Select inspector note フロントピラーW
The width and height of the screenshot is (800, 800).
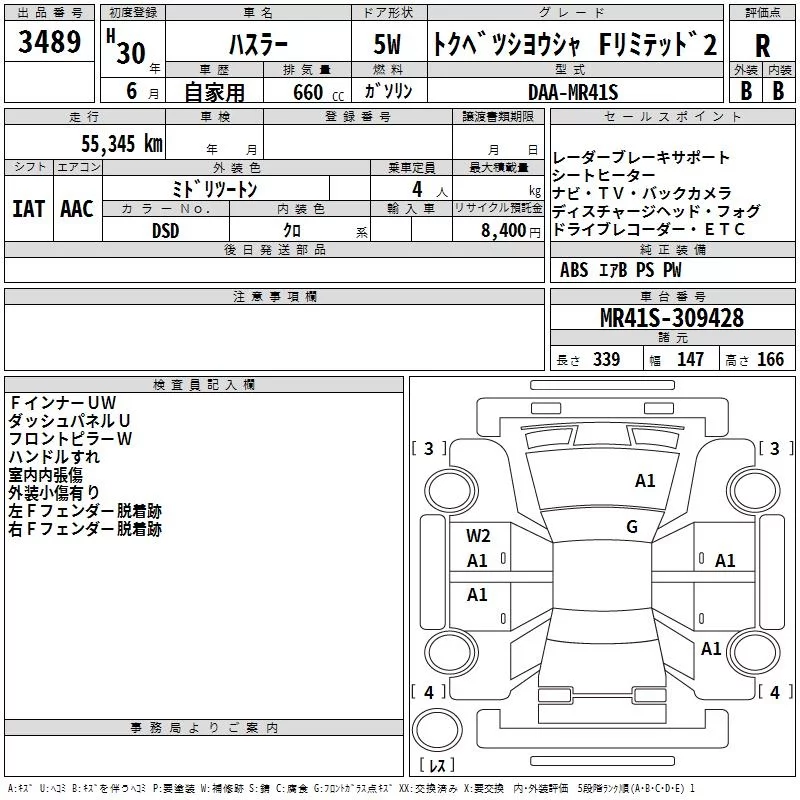pos(70,438)
